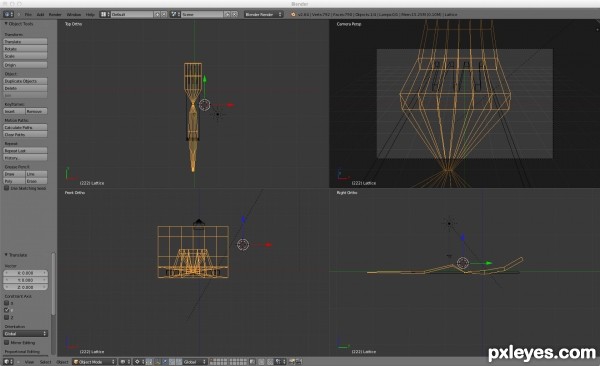Open the Help menu
This screenshot has height=366, width=600.
pyautogui.click(x=90, y=14)
